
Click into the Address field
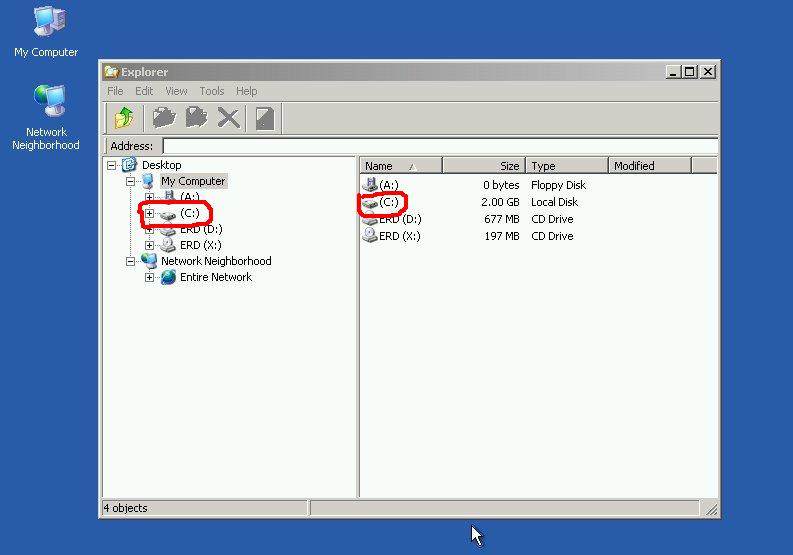pos(440,146)
